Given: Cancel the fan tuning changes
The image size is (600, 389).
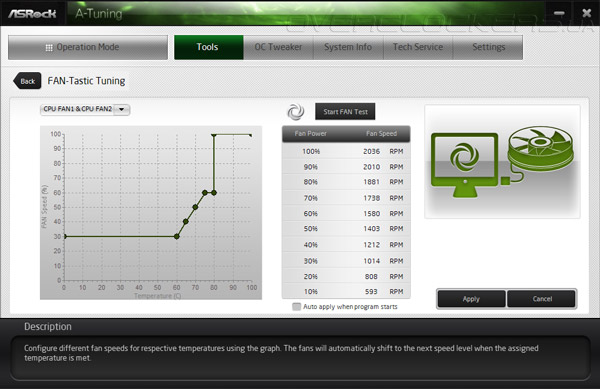Looking at the screenshot, I should coord(542,299).
